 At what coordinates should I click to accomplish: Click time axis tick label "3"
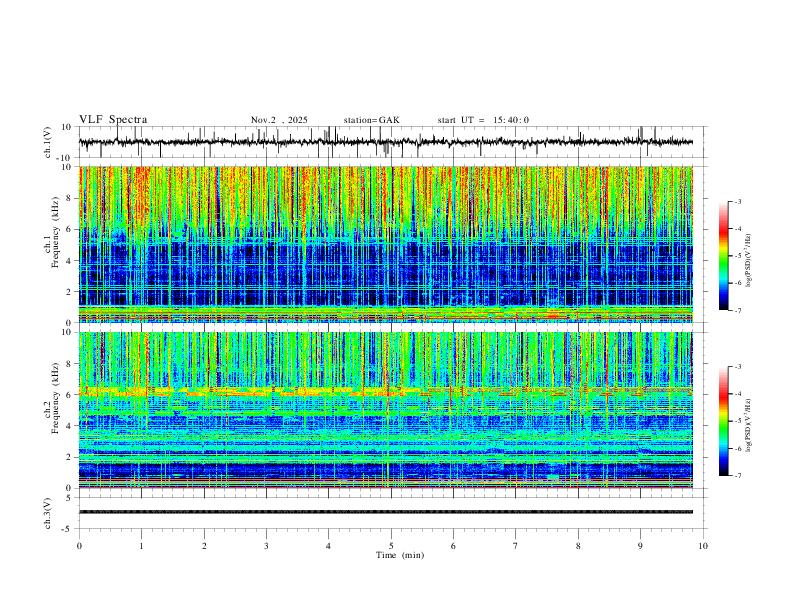click(266, 546)
